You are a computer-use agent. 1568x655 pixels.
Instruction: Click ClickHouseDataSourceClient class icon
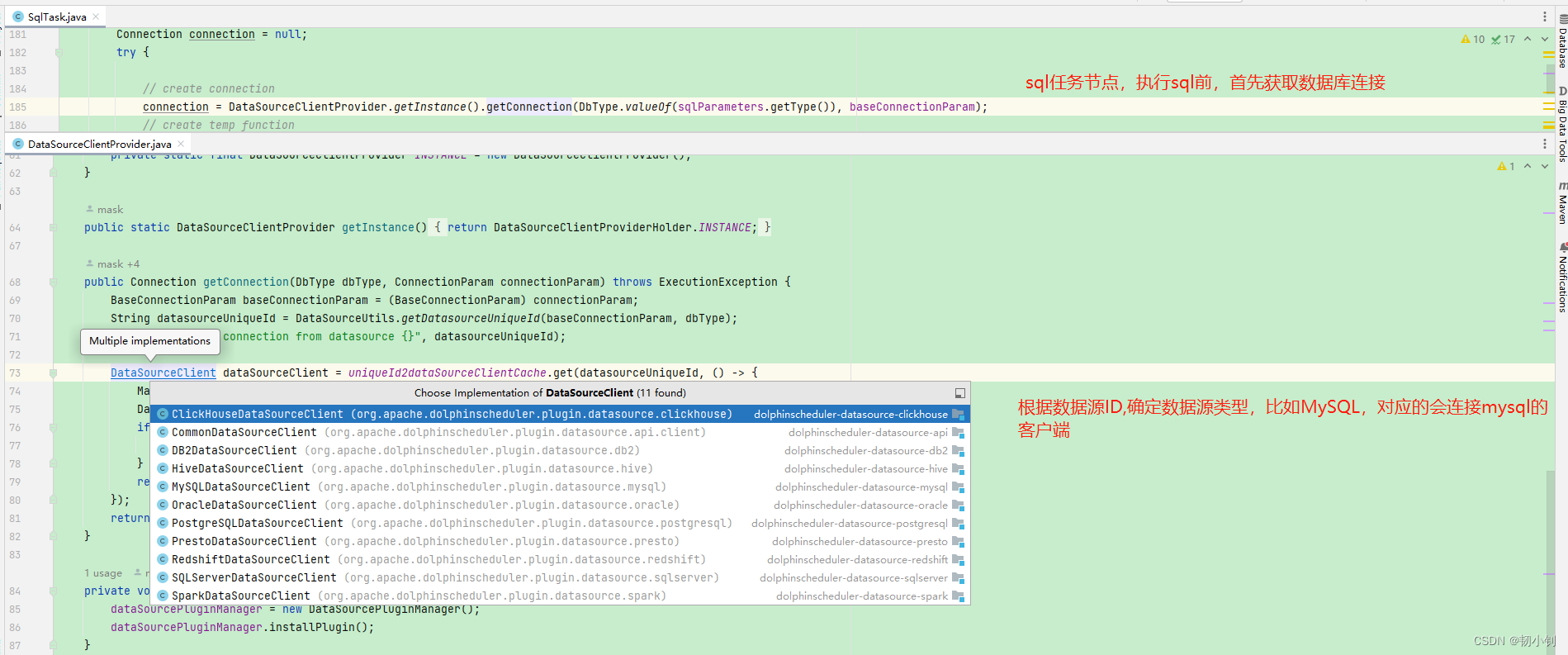[x=163, y=414]
